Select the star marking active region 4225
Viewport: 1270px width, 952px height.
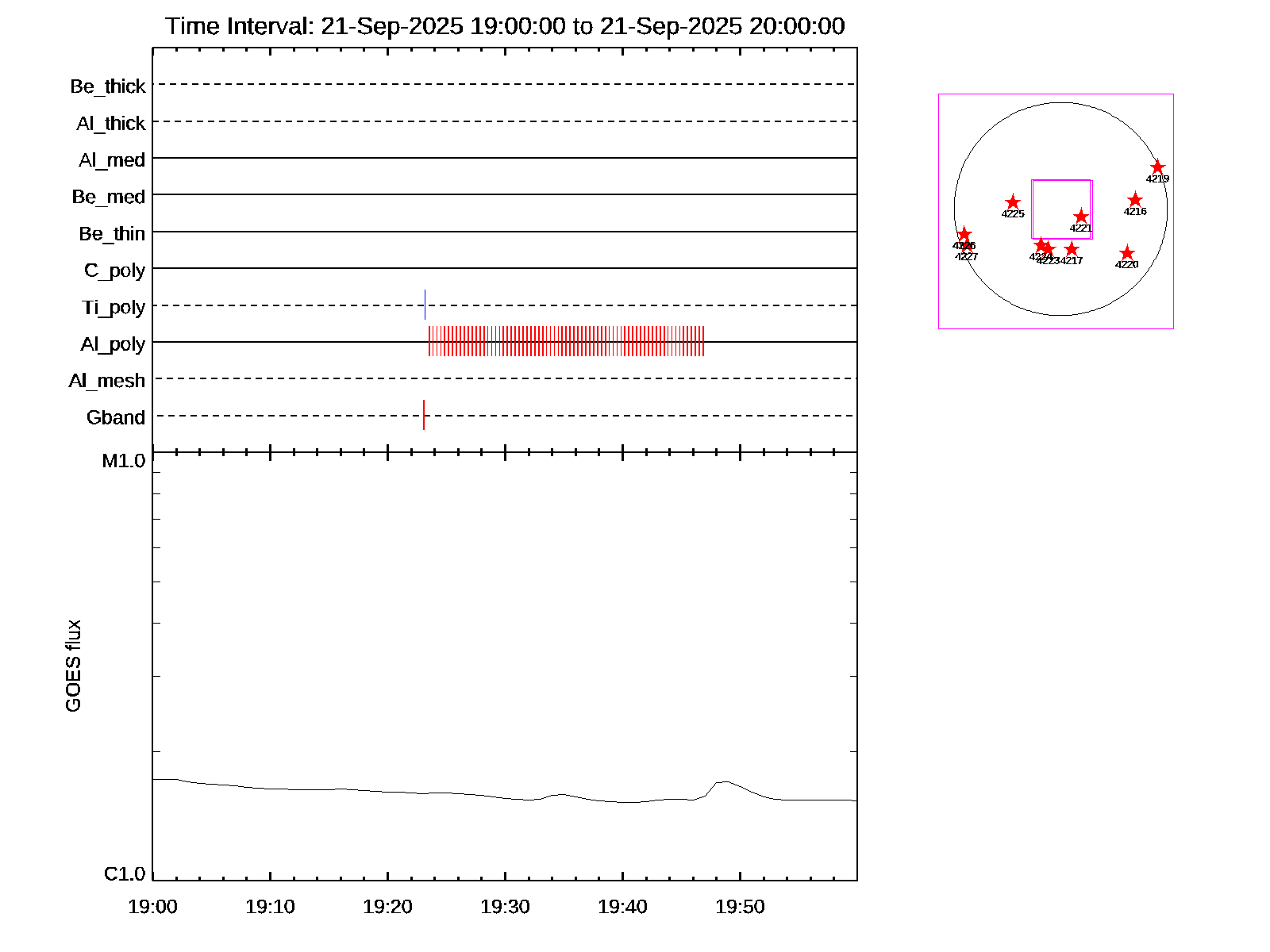pyautogui.click(x=1013, y=202)
